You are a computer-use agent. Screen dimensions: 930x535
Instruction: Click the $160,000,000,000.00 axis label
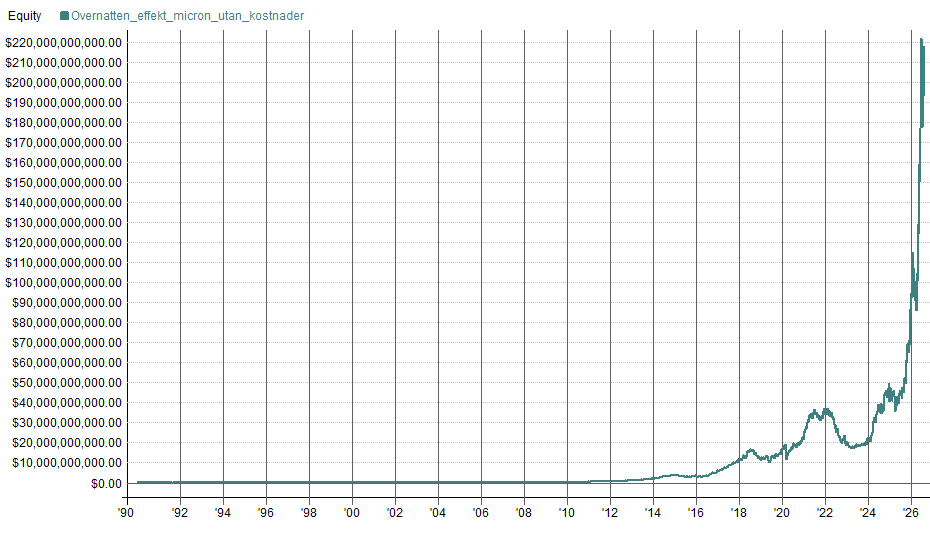pos(63,163)
